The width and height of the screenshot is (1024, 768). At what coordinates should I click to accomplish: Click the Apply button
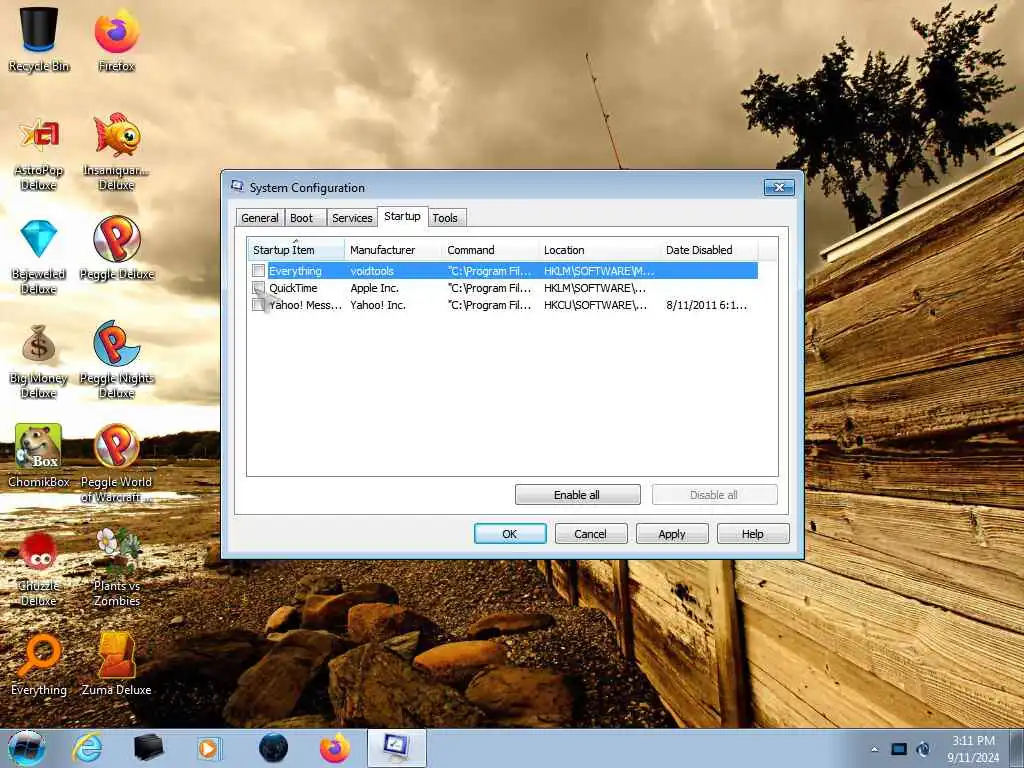pos(672,534)
